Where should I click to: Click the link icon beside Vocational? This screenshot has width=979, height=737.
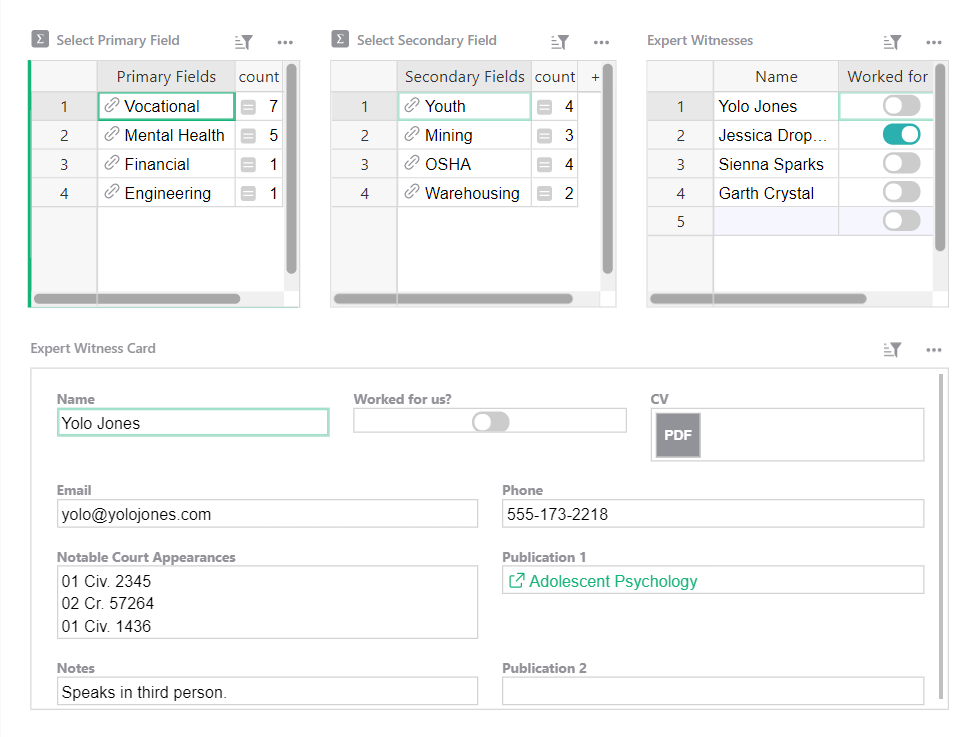click(110, 105)
